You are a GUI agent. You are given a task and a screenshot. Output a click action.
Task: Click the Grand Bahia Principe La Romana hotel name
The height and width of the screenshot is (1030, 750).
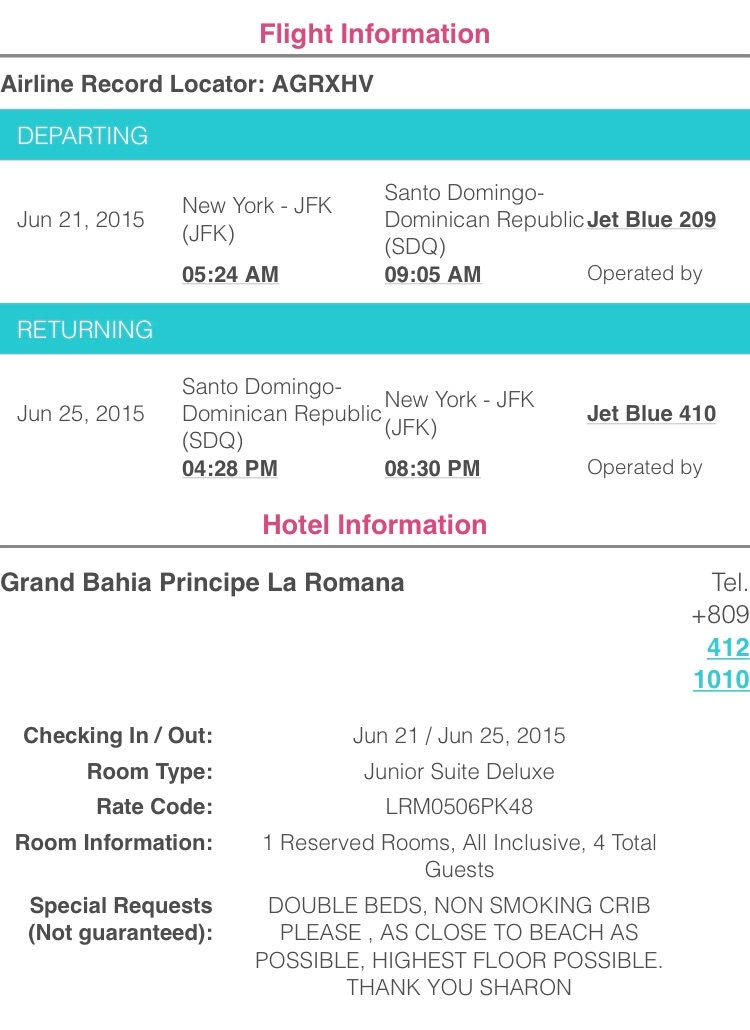[203, 582]
